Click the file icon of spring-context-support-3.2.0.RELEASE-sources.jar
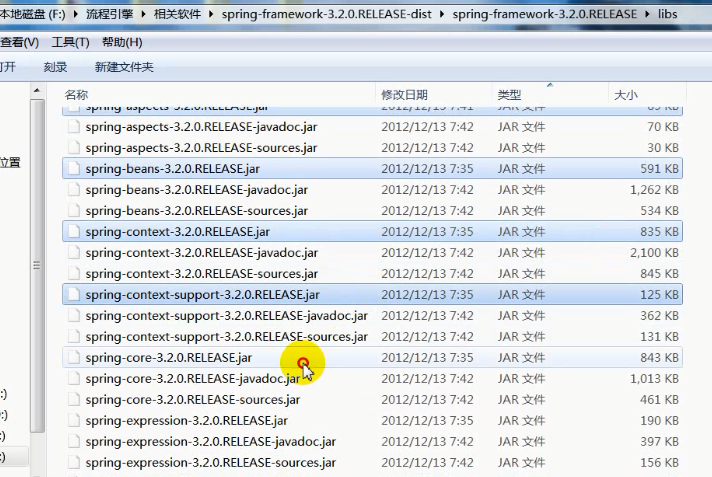 coord(74,336)
